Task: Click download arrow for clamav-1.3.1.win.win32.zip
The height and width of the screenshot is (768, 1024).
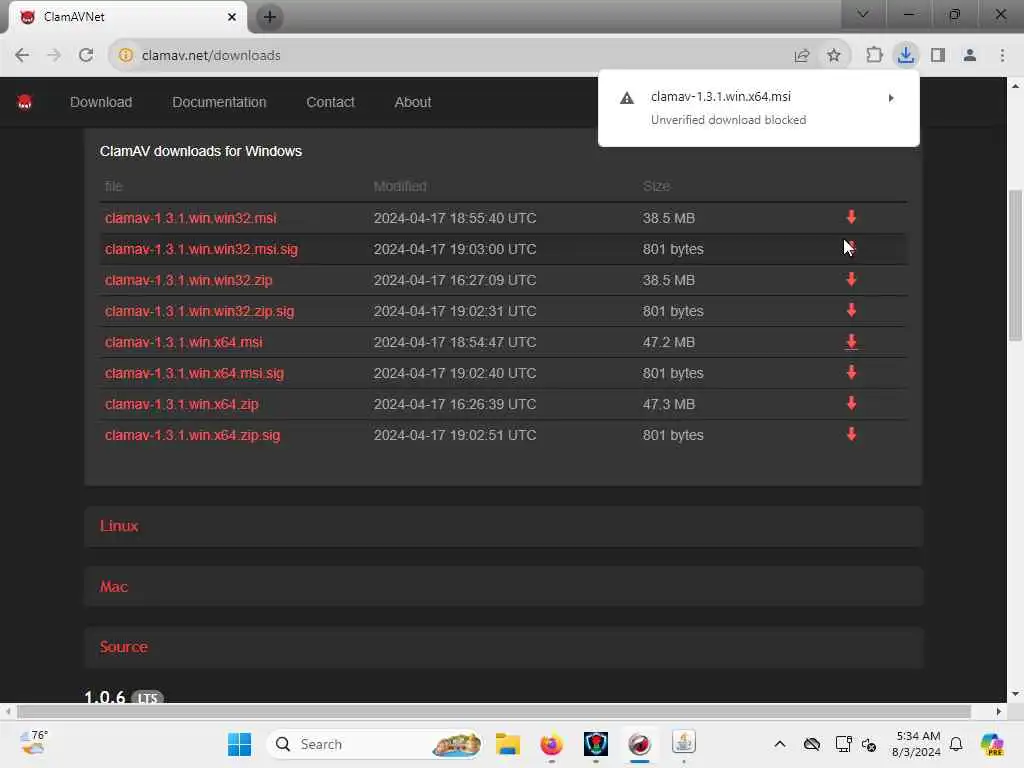Action: [x=851, y=280]
